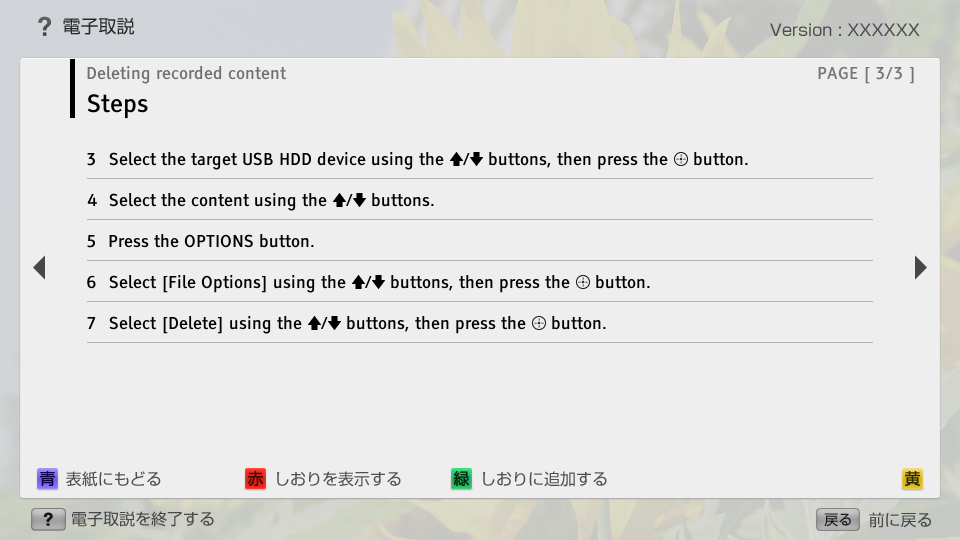Advance to next page with right arrow

(920, 267)
